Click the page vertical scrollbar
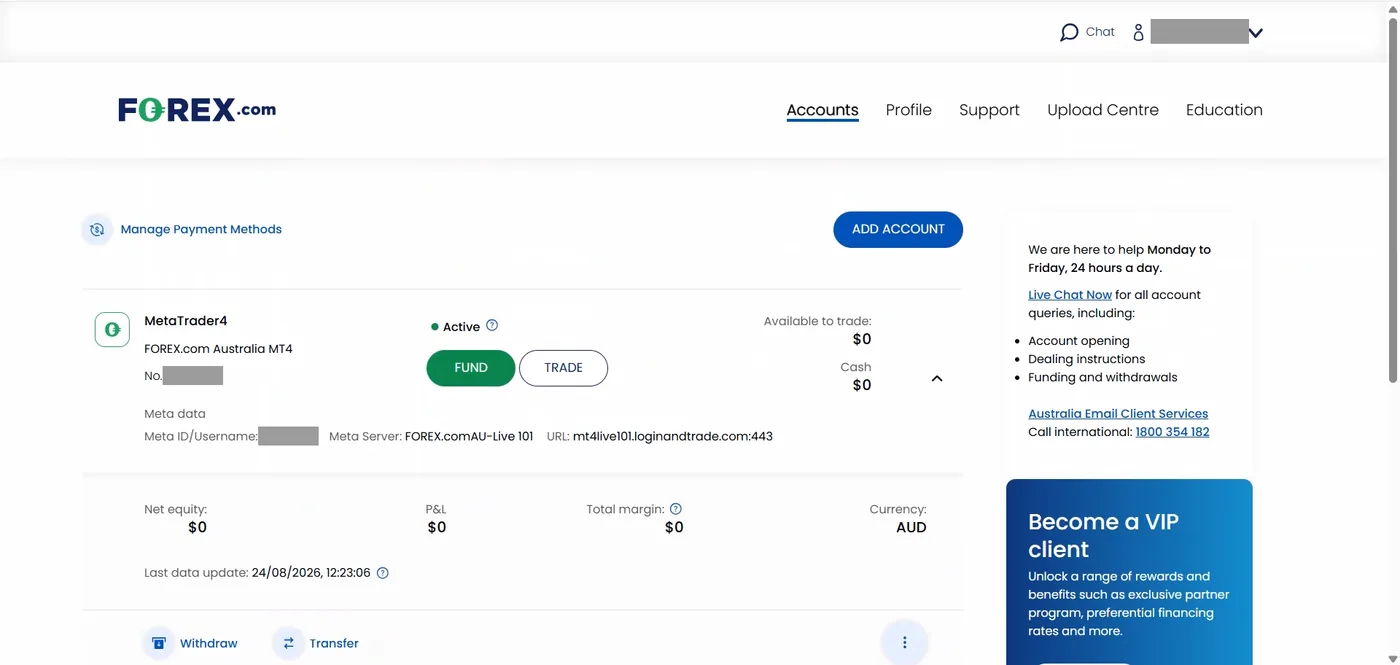 1393,200
